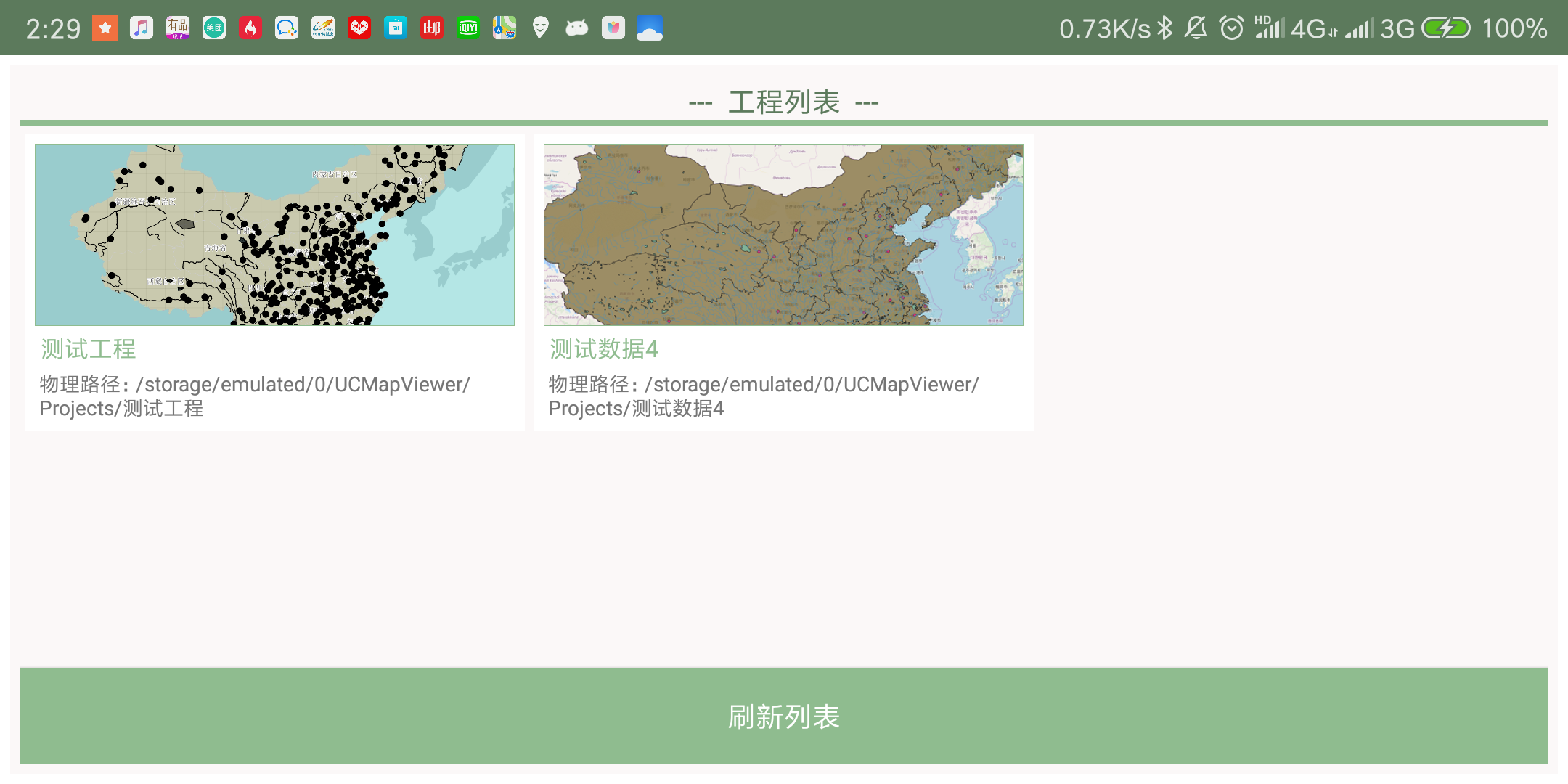Tap the Mi Store shopping bag icon
Image resolution: width=1568 pixels, height=784 pixels.
396,28
